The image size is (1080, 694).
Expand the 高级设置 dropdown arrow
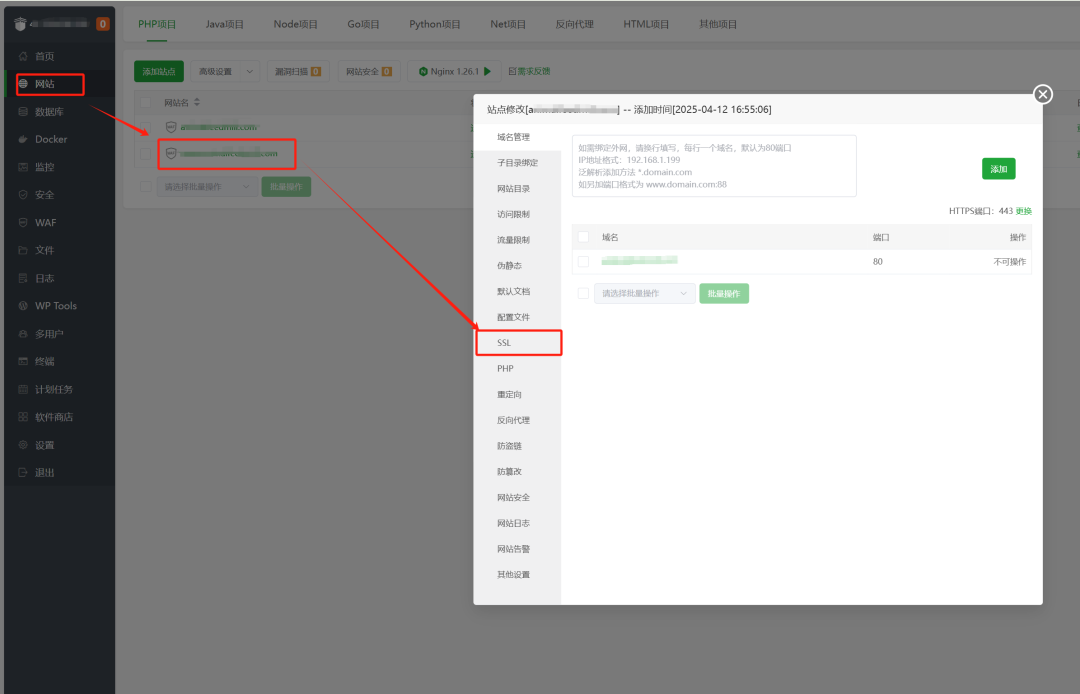(x=249, y=72)
